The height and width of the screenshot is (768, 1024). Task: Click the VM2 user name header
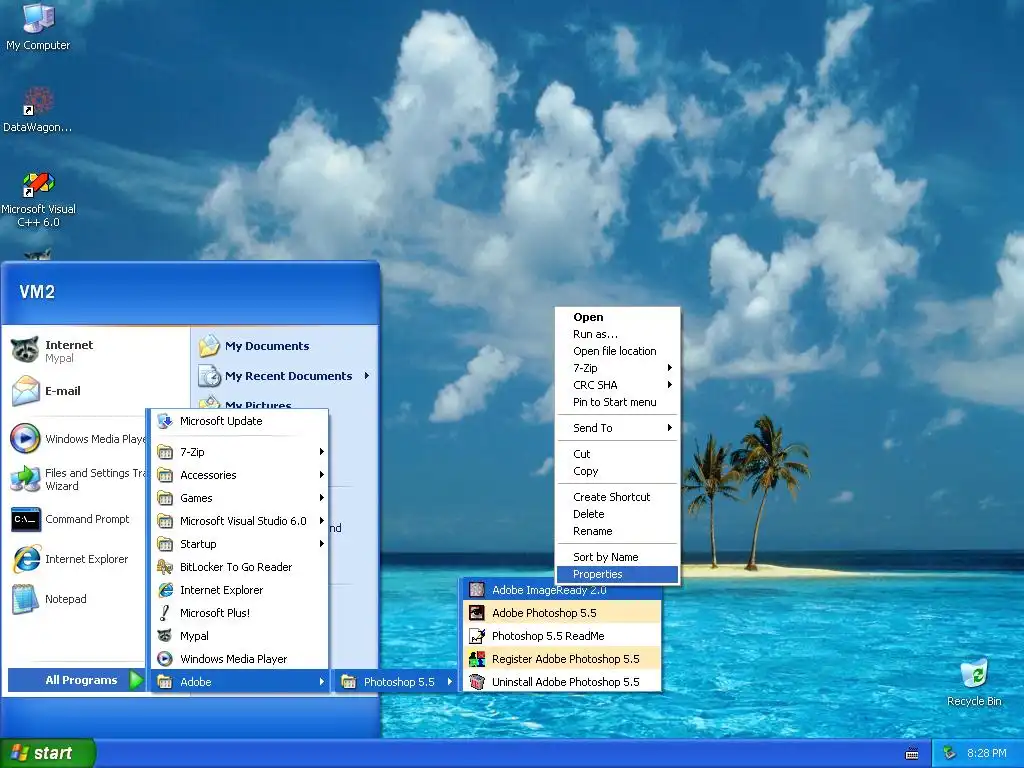coord(37,292)
